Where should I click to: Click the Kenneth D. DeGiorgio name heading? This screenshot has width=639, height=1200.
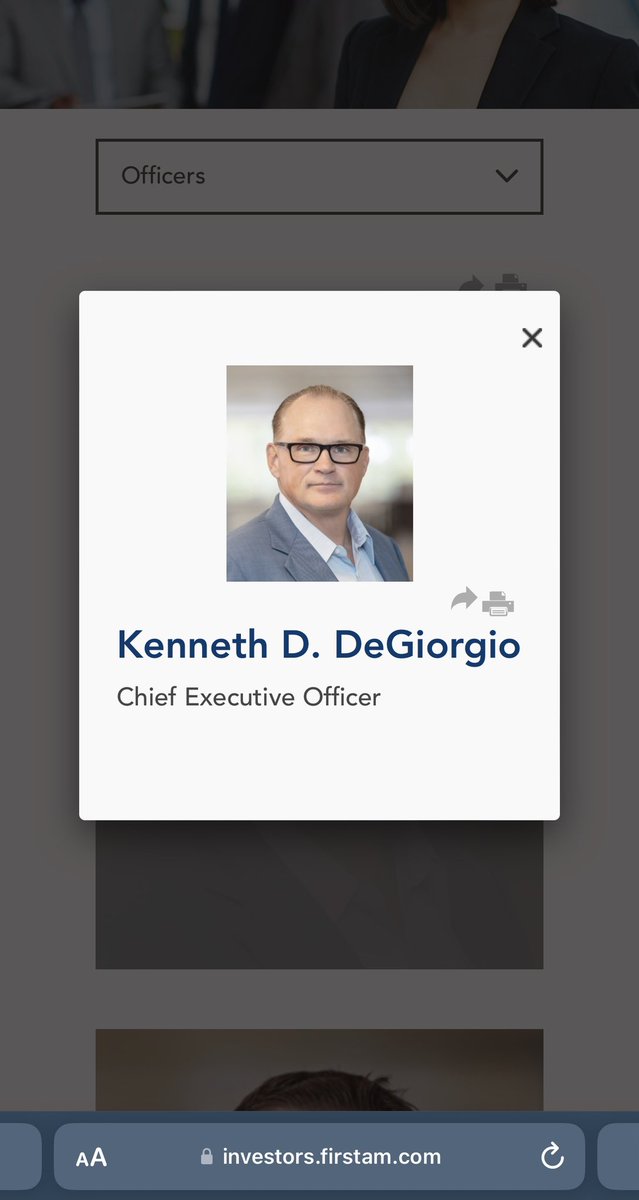319,645
